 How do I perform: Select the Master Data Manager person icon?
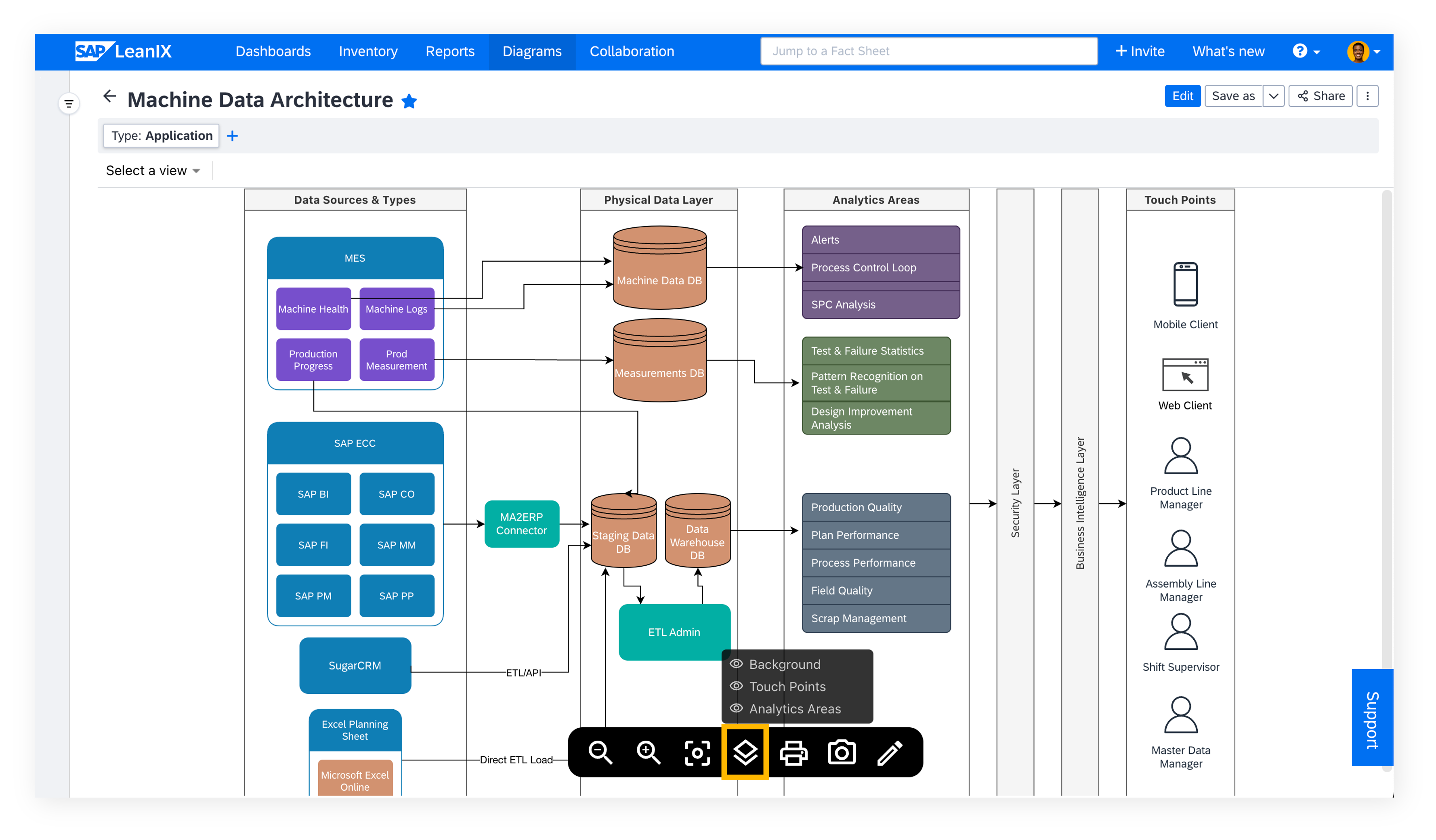1181,714
